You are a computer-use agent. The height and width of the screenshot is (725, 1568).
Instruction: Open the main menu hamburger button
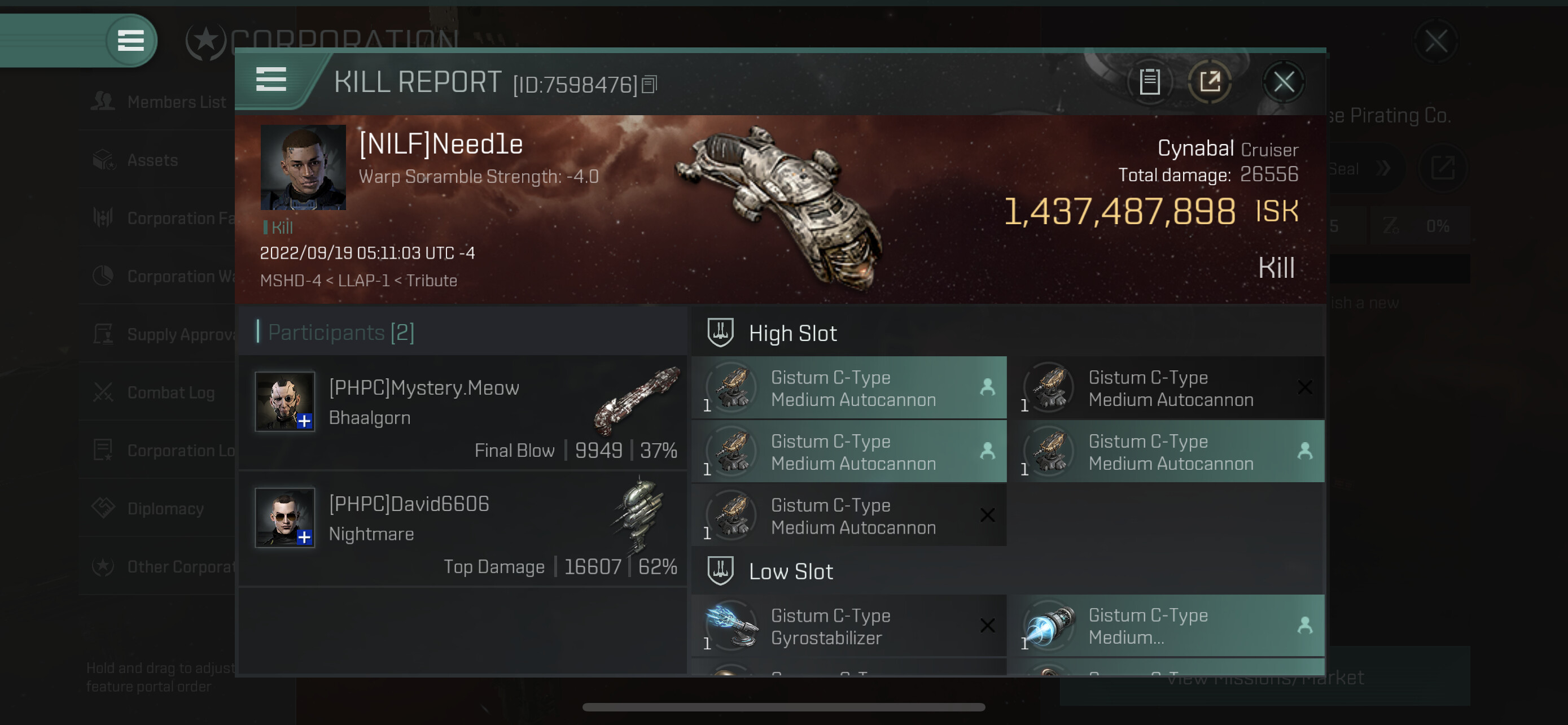(131, 41)
